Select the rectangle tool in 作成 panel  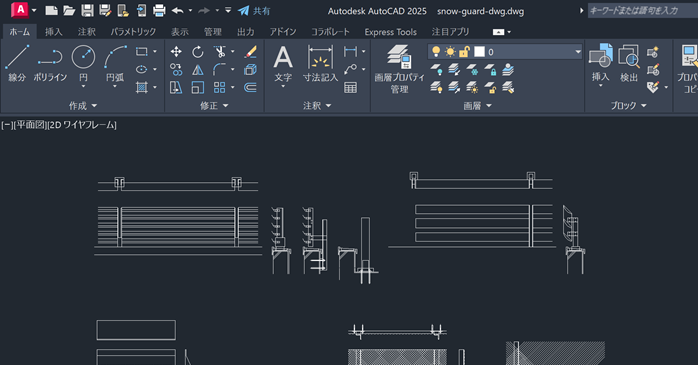[x=142, y=52]
